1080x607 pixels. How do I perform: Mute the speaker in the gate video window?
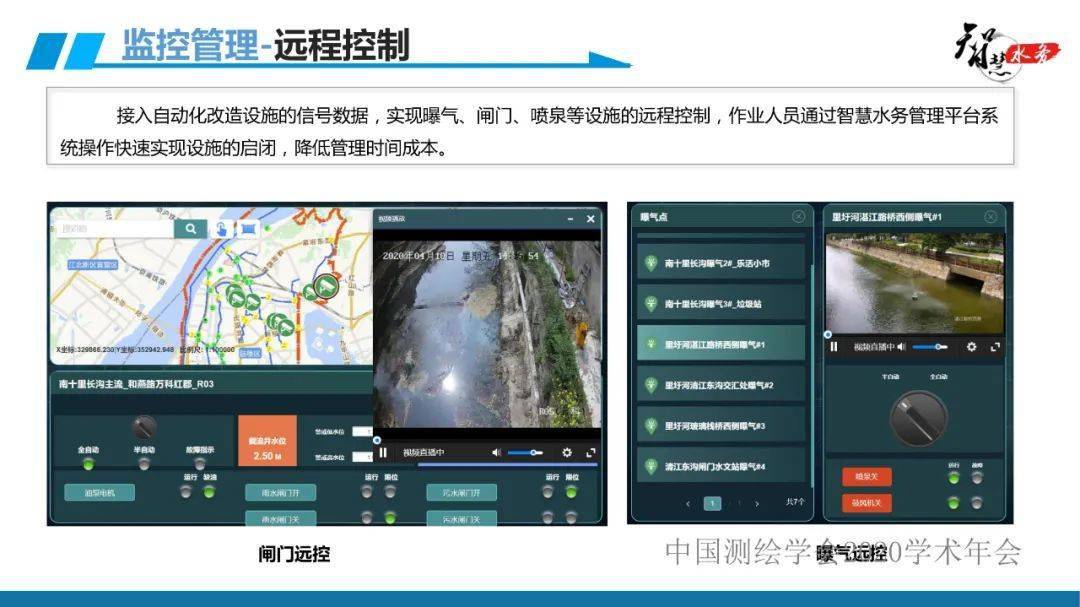[497, 453]
